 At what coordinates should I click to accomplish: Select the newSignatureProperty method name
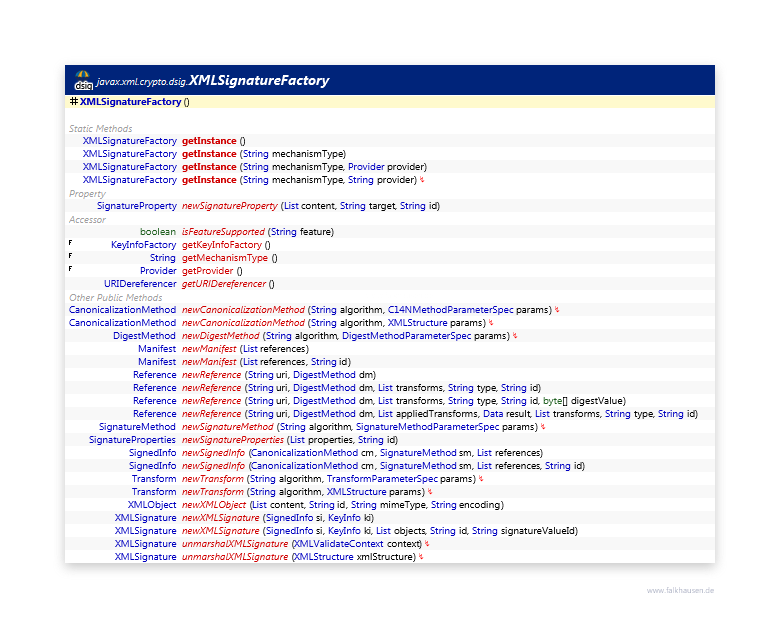230,206
